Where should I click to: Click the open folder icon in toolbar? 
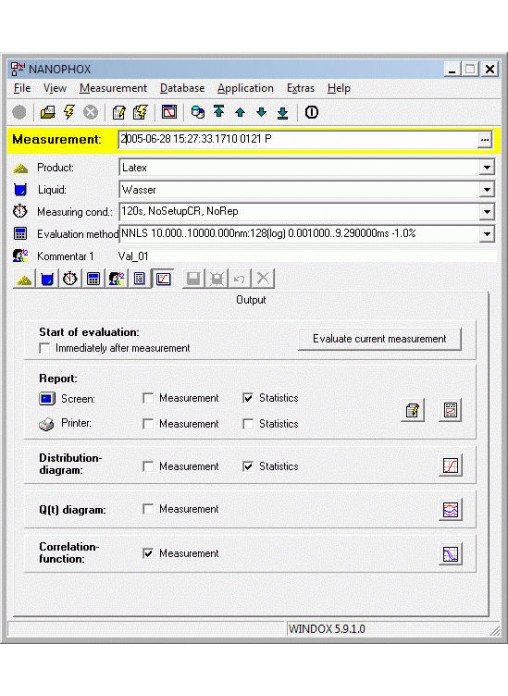[48, 112]
